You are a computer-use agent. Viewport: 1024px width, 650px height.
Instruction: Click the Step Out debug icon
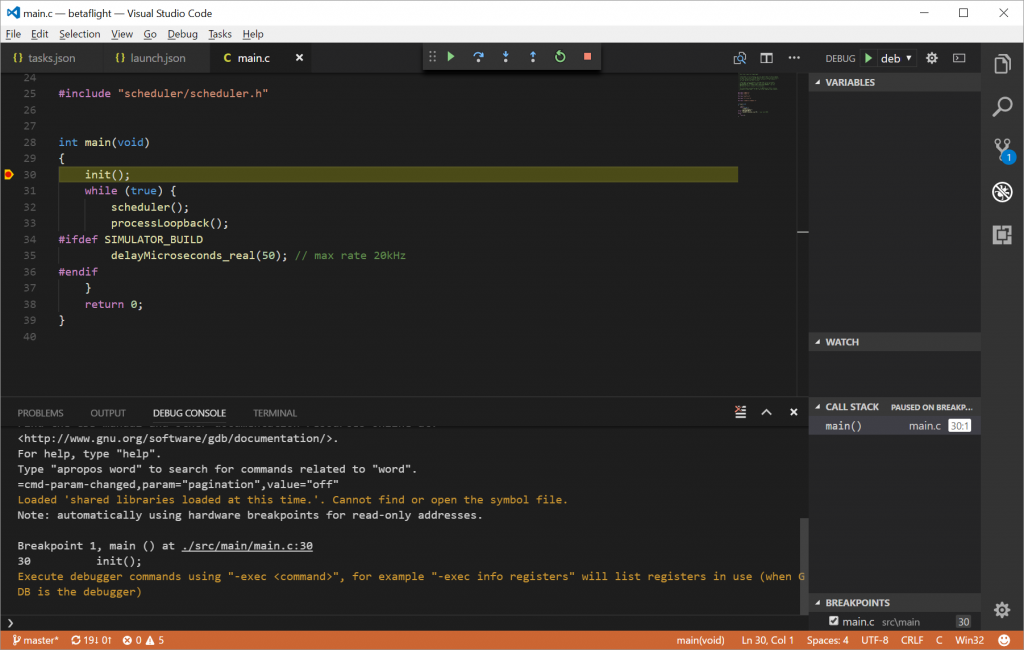(533, 57)
